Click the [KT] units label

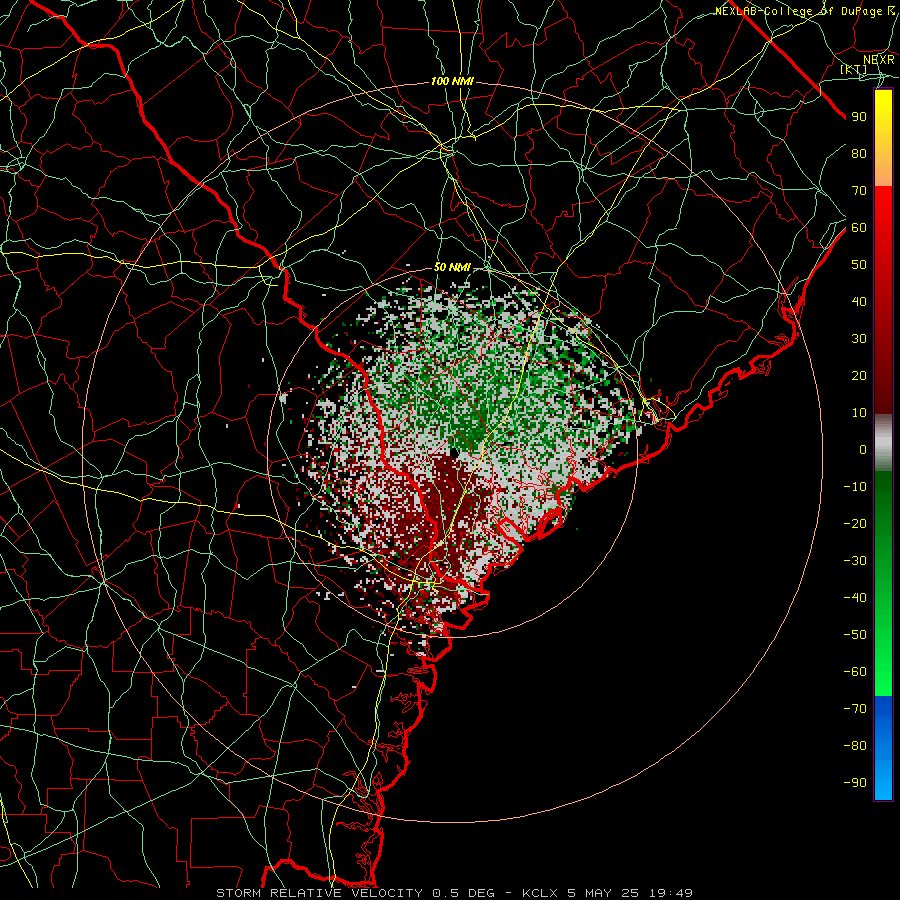pyautogui.click(x=854, y=69)
